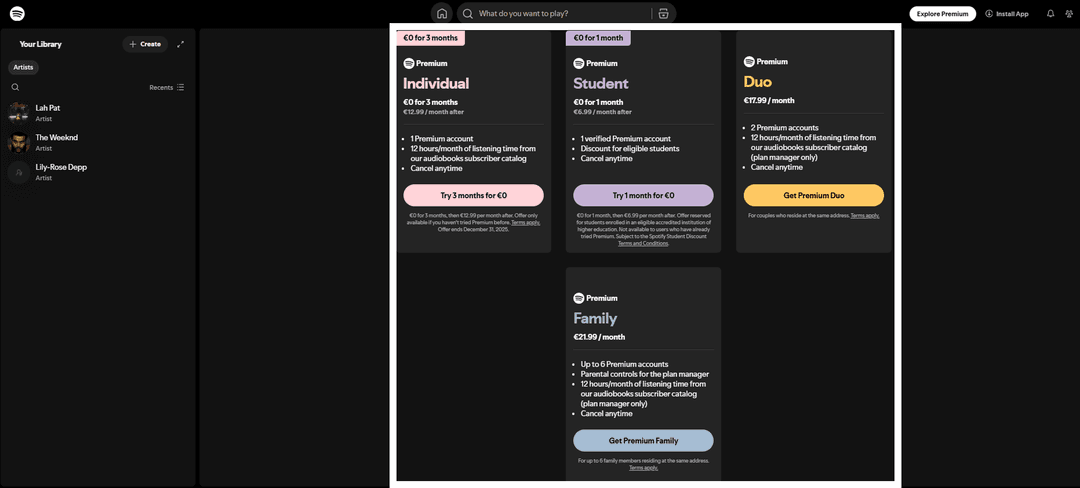Click '1 verified Premium account' bullet
Screen dimensions: 1080x488
pyautogui.click(x=625, y=139)
